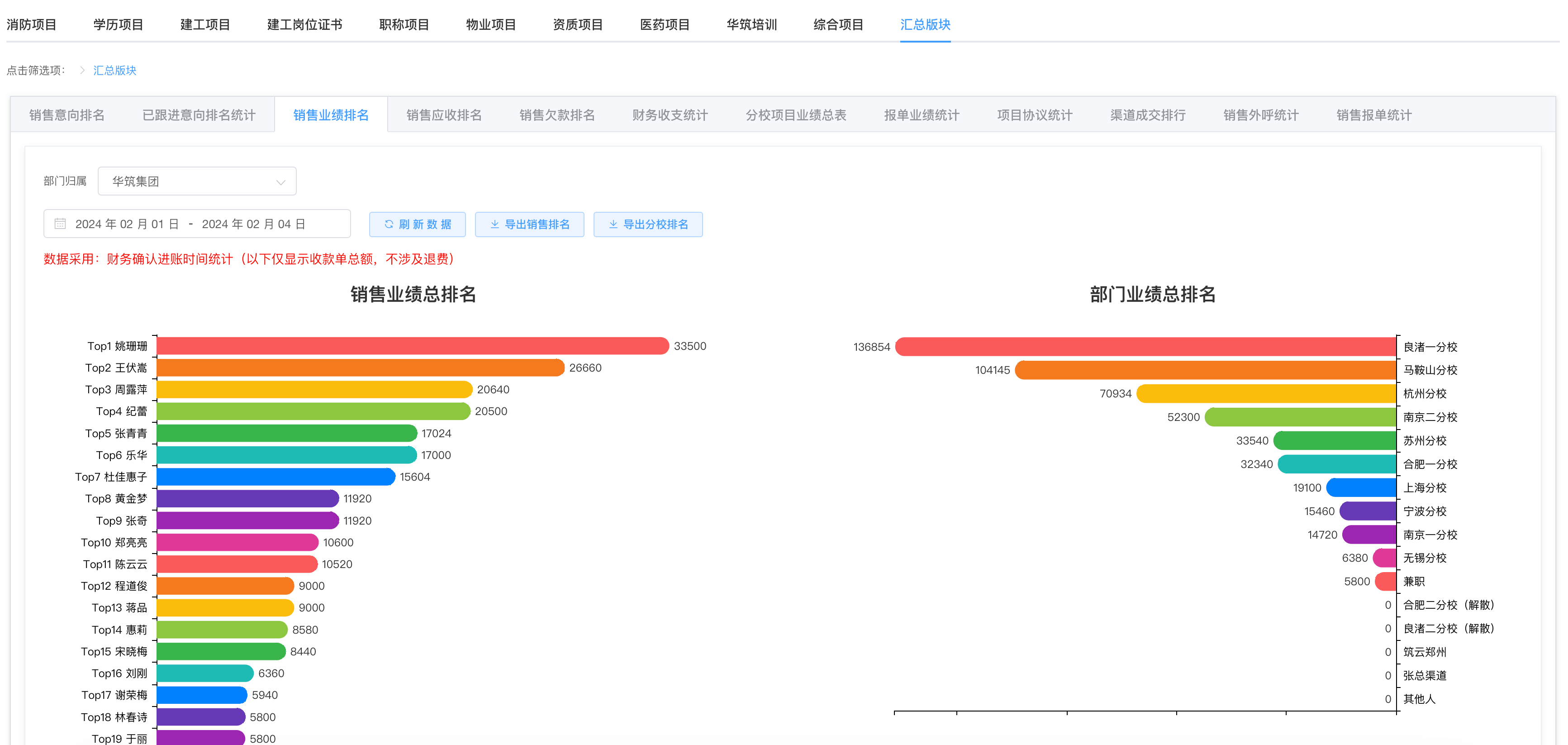
Task: Click download icon on 导出销售排名 button
Action: click(494, 224)
